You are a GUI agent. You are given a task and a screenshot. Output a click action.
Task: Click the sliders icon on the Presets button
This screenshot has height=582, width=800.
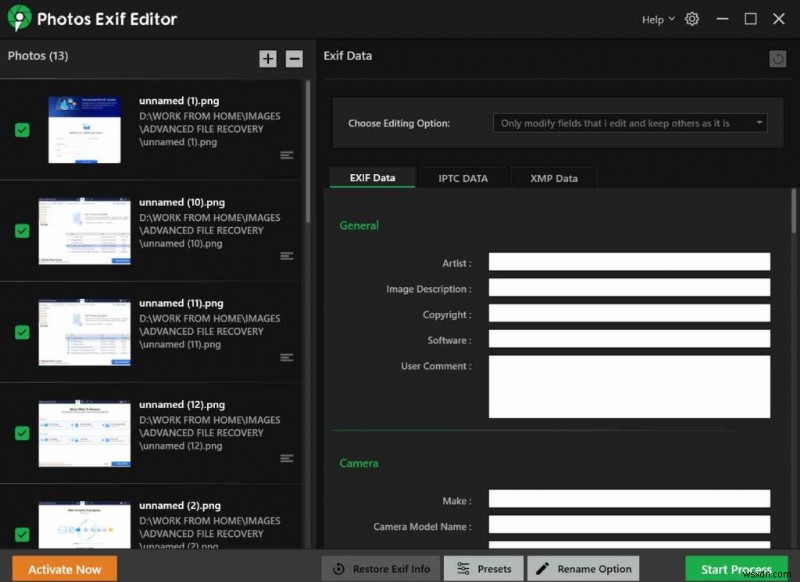point(464,567)
